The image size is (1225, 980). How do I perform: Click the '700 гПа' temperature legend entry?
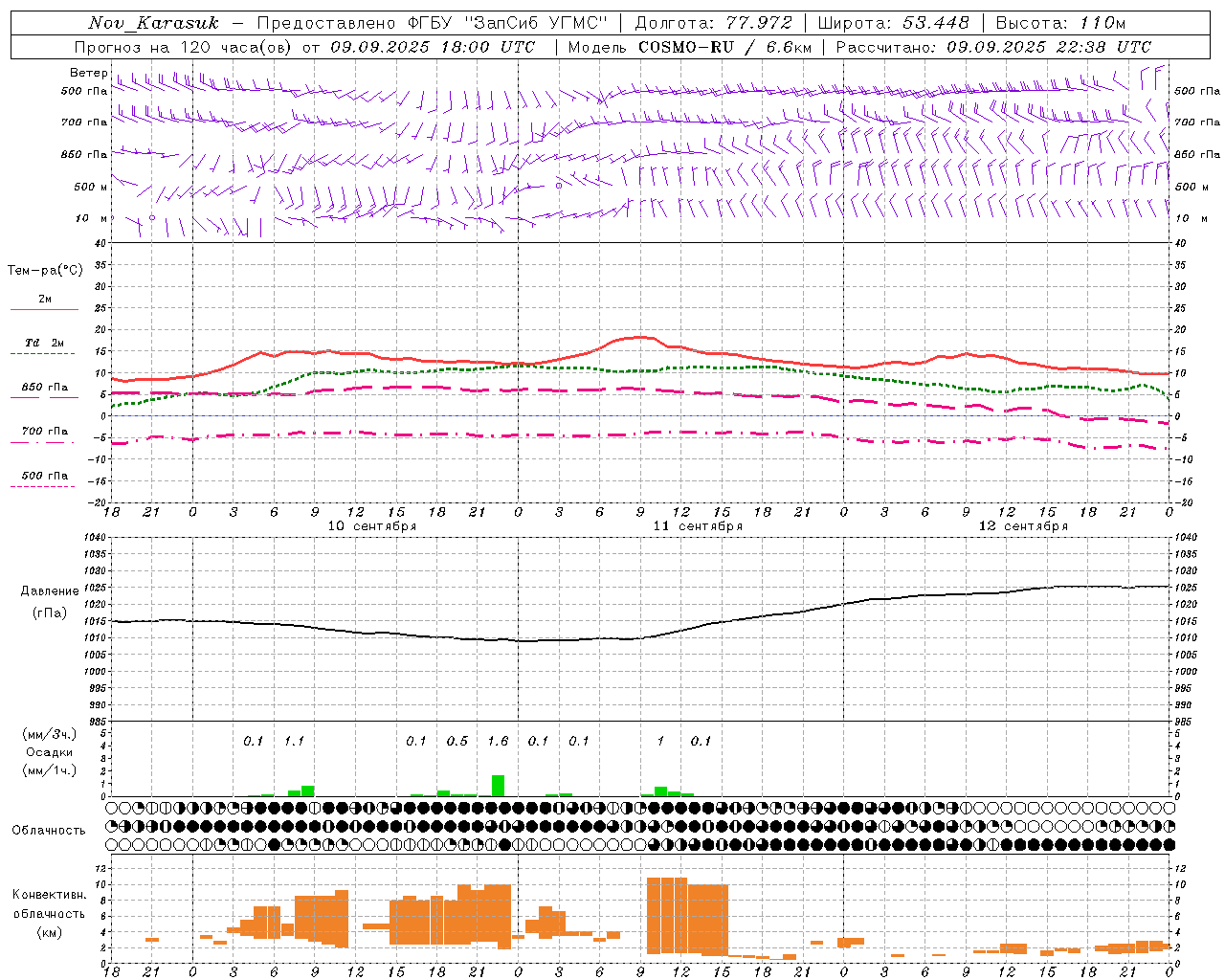pos(44,431)
